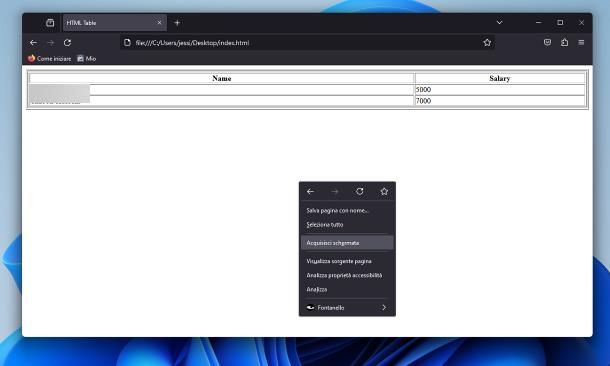Click the context menu back arrow

pos(310,192)
